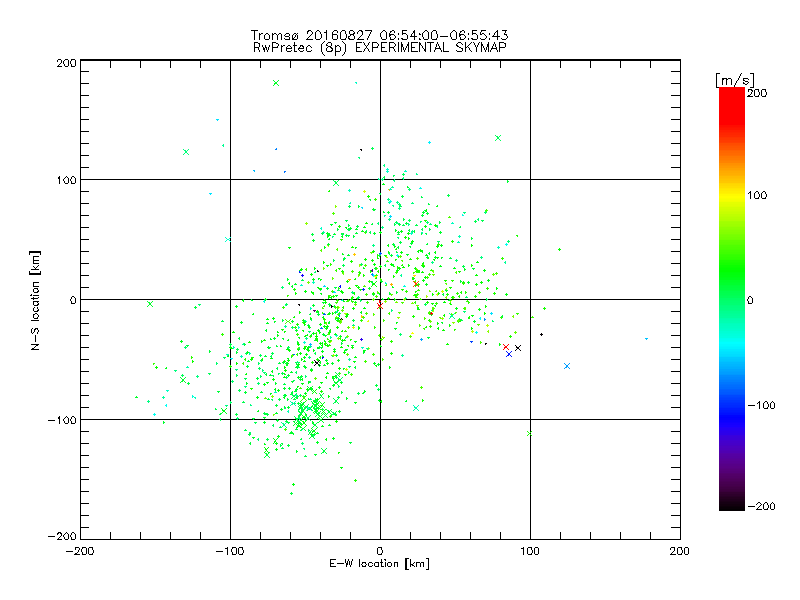Click the 0 tick label on the E-W axis
The height and width of the screenshot is (600, 800).
380,551
